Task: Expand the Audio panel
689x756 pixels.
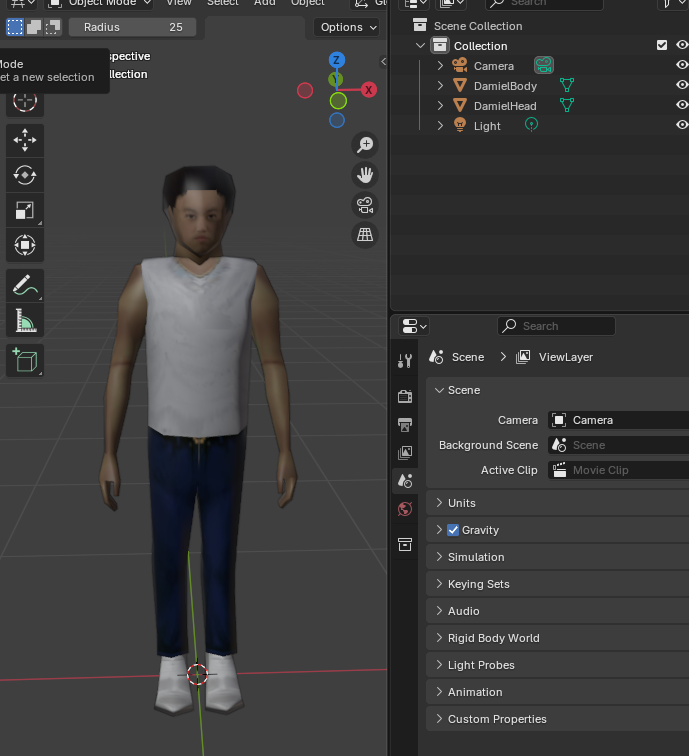Action: [558, 611]
